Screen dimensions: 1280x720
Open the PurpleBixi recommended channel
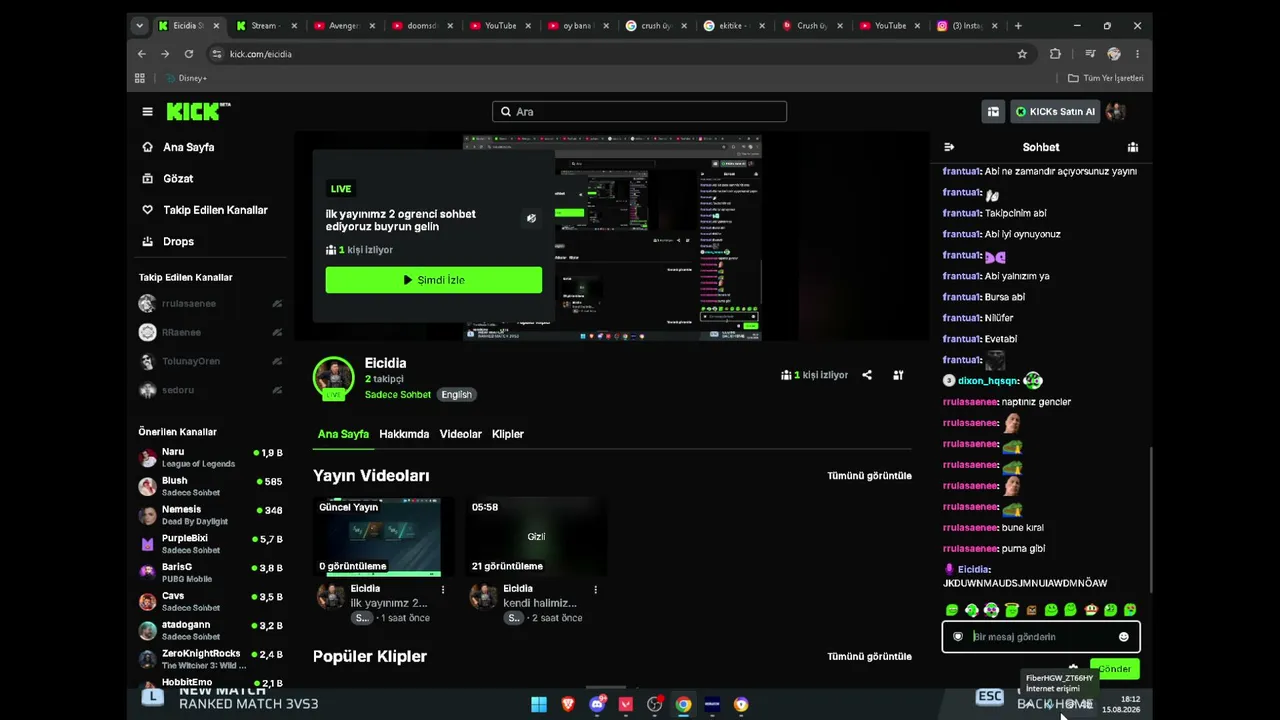click(x=210, y=544)
